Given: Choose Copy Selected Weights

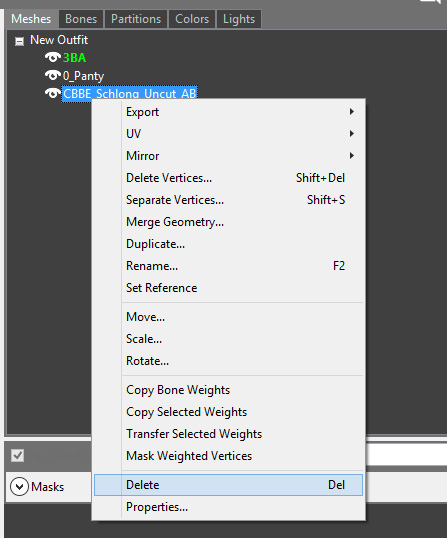Looking at the screenshot, I should click(x=228, y=412).
